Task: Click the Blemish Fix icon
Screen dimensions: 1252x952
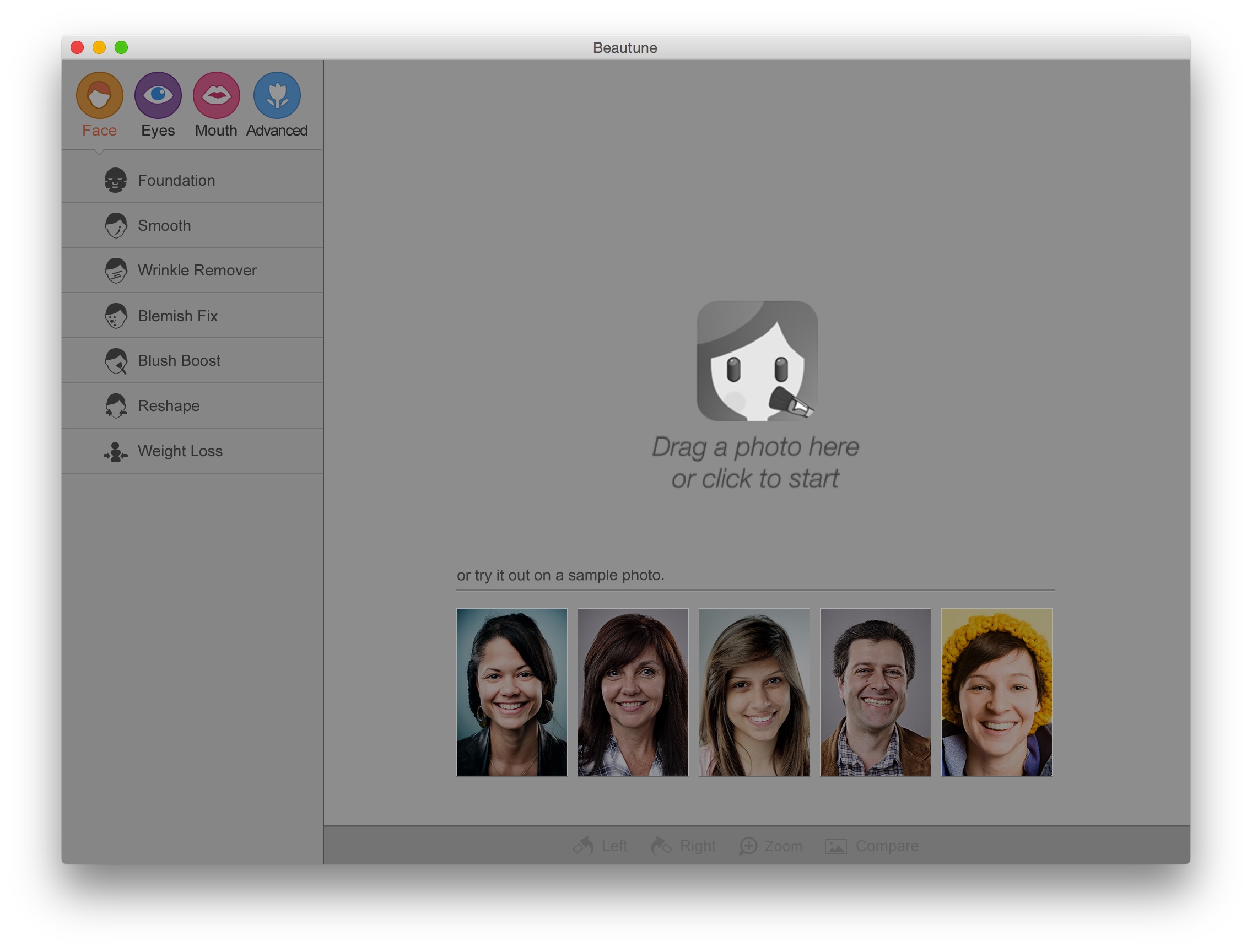Action: pyautogui.click(x=116, y=316)
